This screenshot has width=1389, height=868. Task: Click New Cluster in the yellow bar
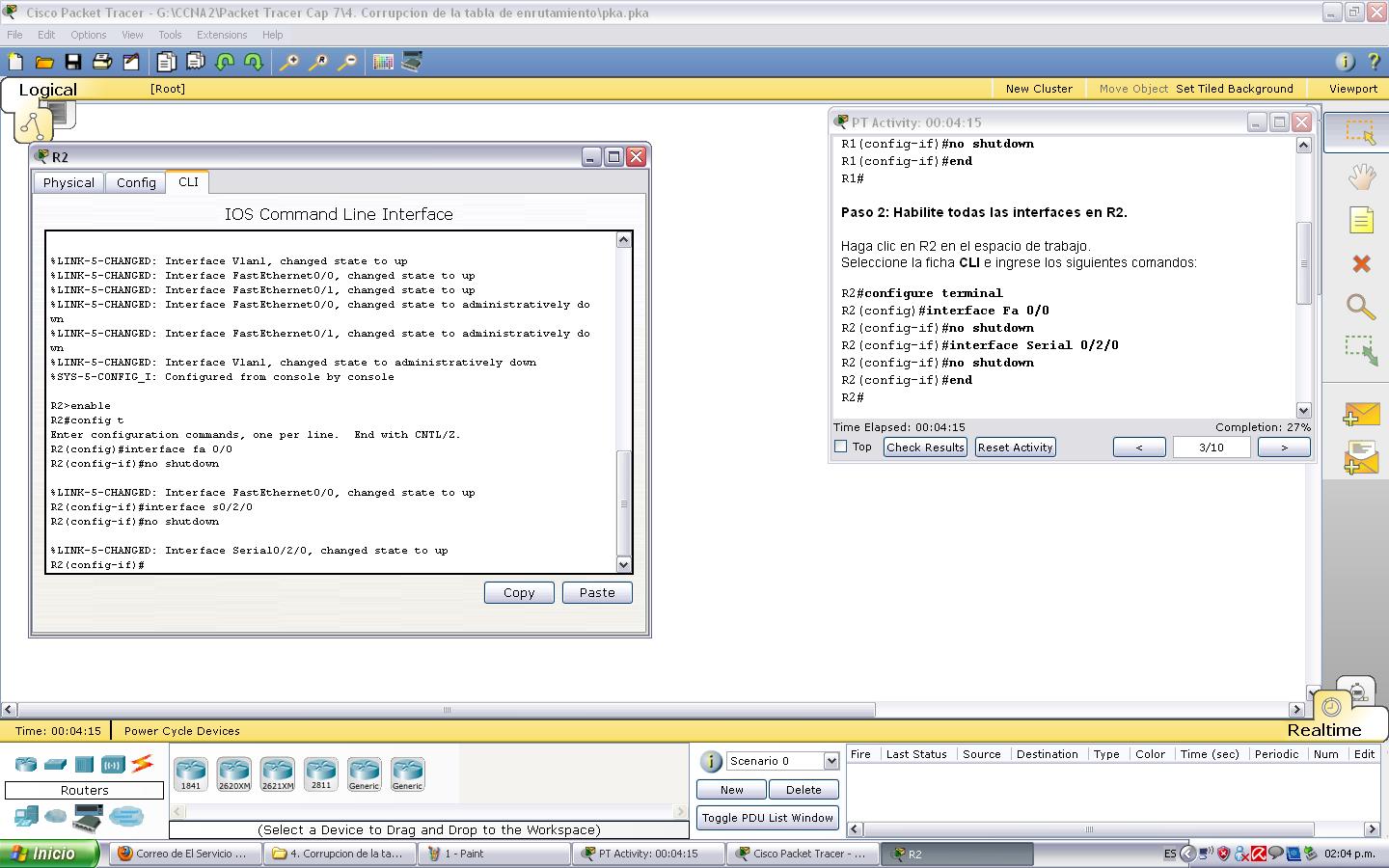[1039, 89]
